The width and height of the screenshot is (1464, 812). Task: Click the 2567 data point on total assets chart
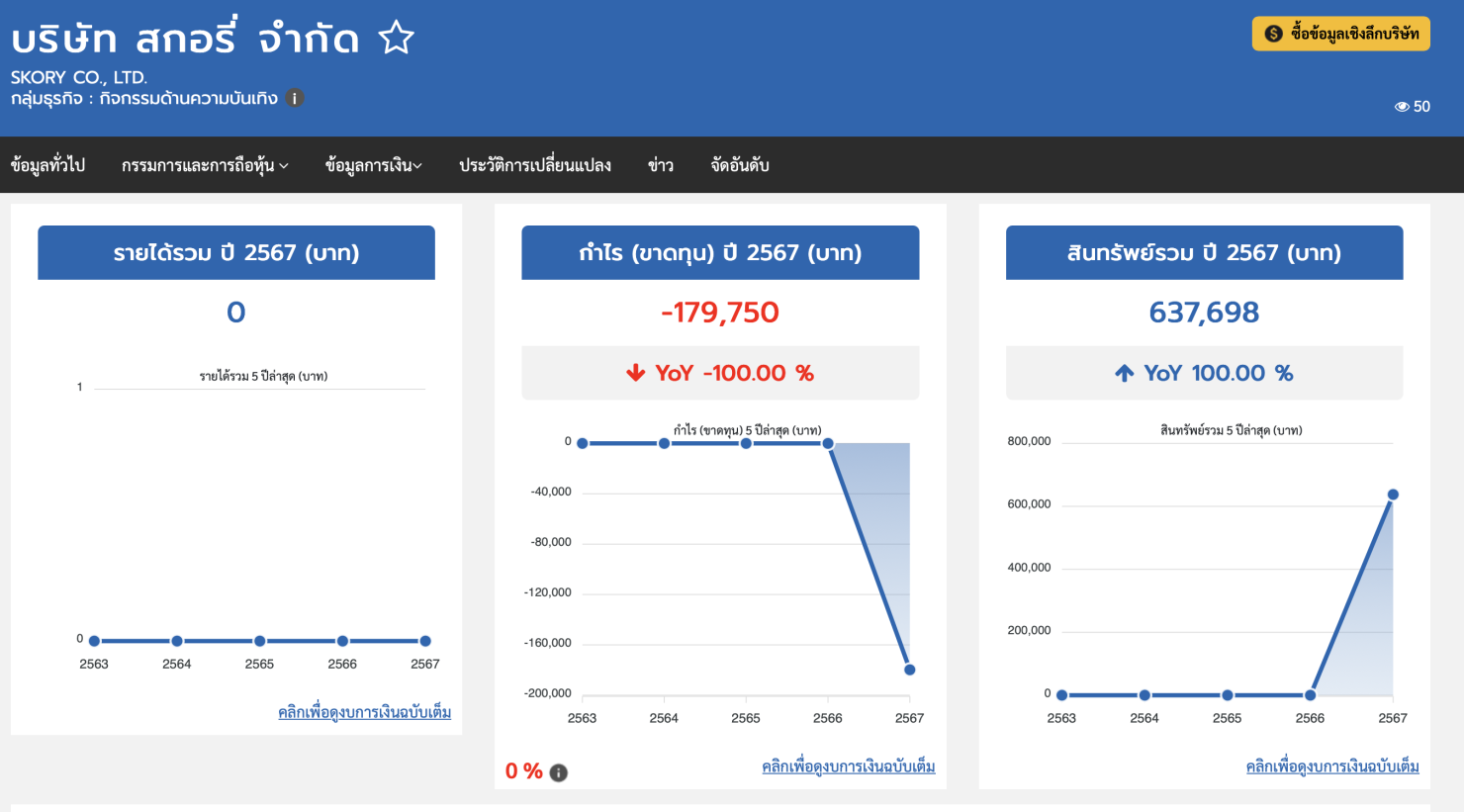tap(1392, 495)
